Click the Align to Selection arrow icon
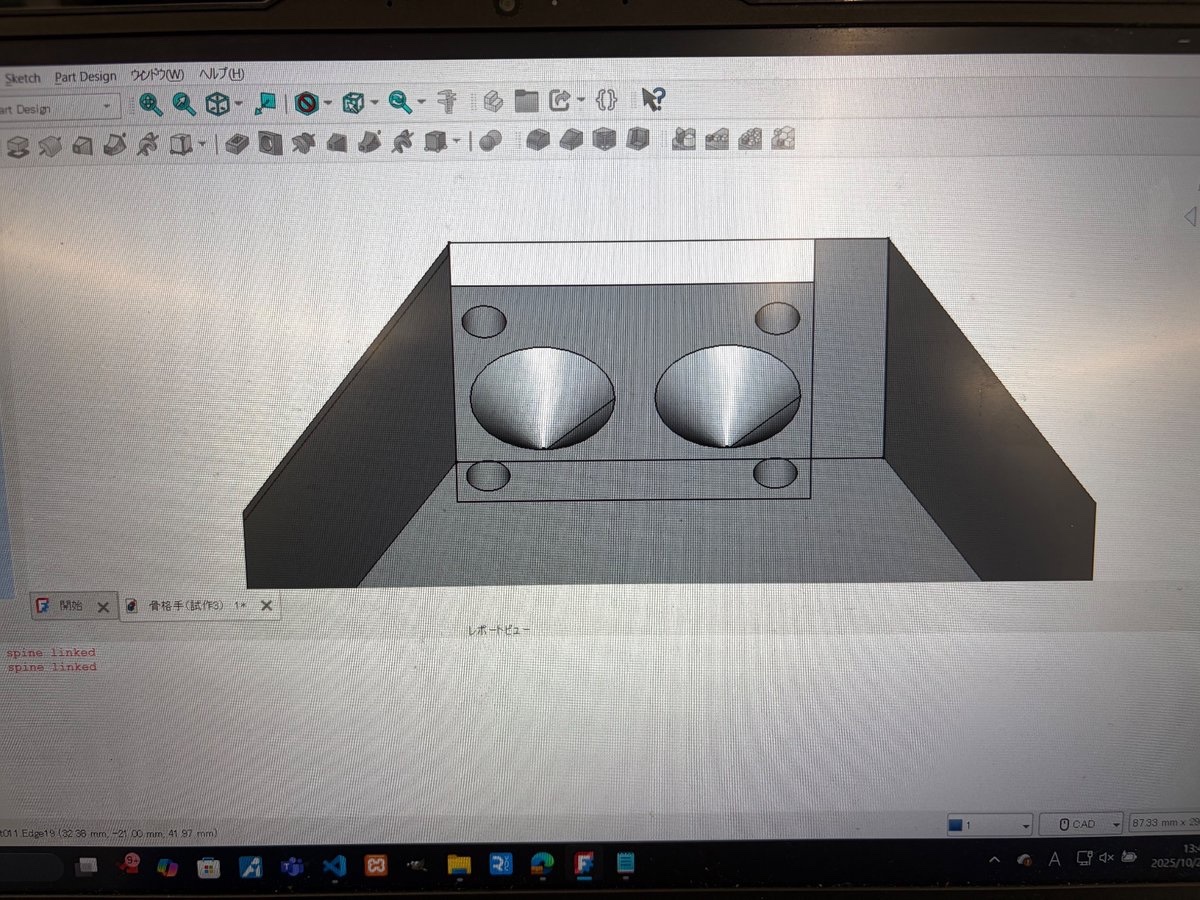Viewport: 1200px width, 900px height. [266, 102]
